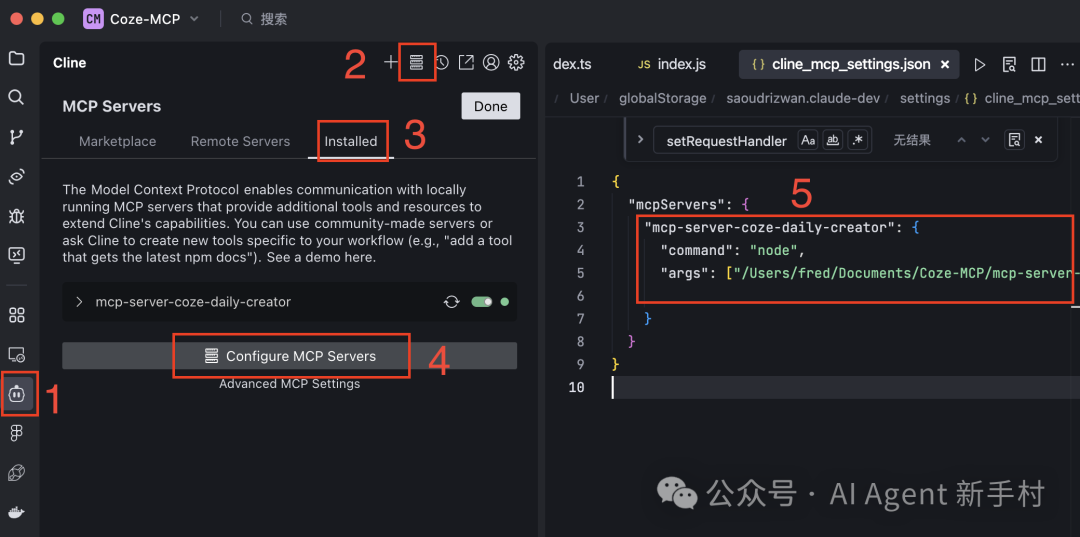Screen dimensions: 1080x537
Task: Open the Remote Explorer monitor icon
Action: (x=17, y=255)
